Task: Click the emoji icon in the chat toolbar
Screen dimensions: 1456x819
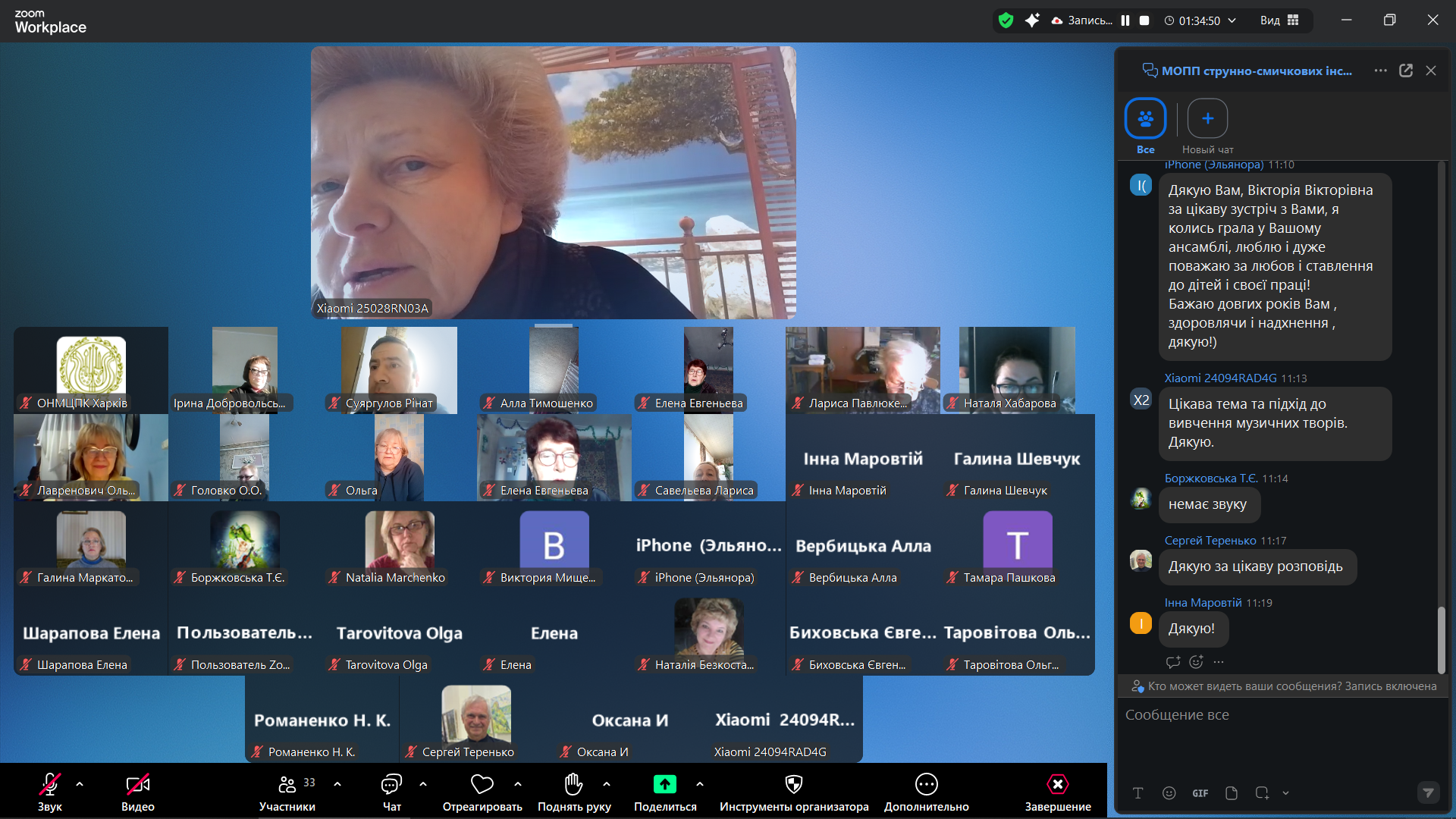Action: [x=1169, y=793]
